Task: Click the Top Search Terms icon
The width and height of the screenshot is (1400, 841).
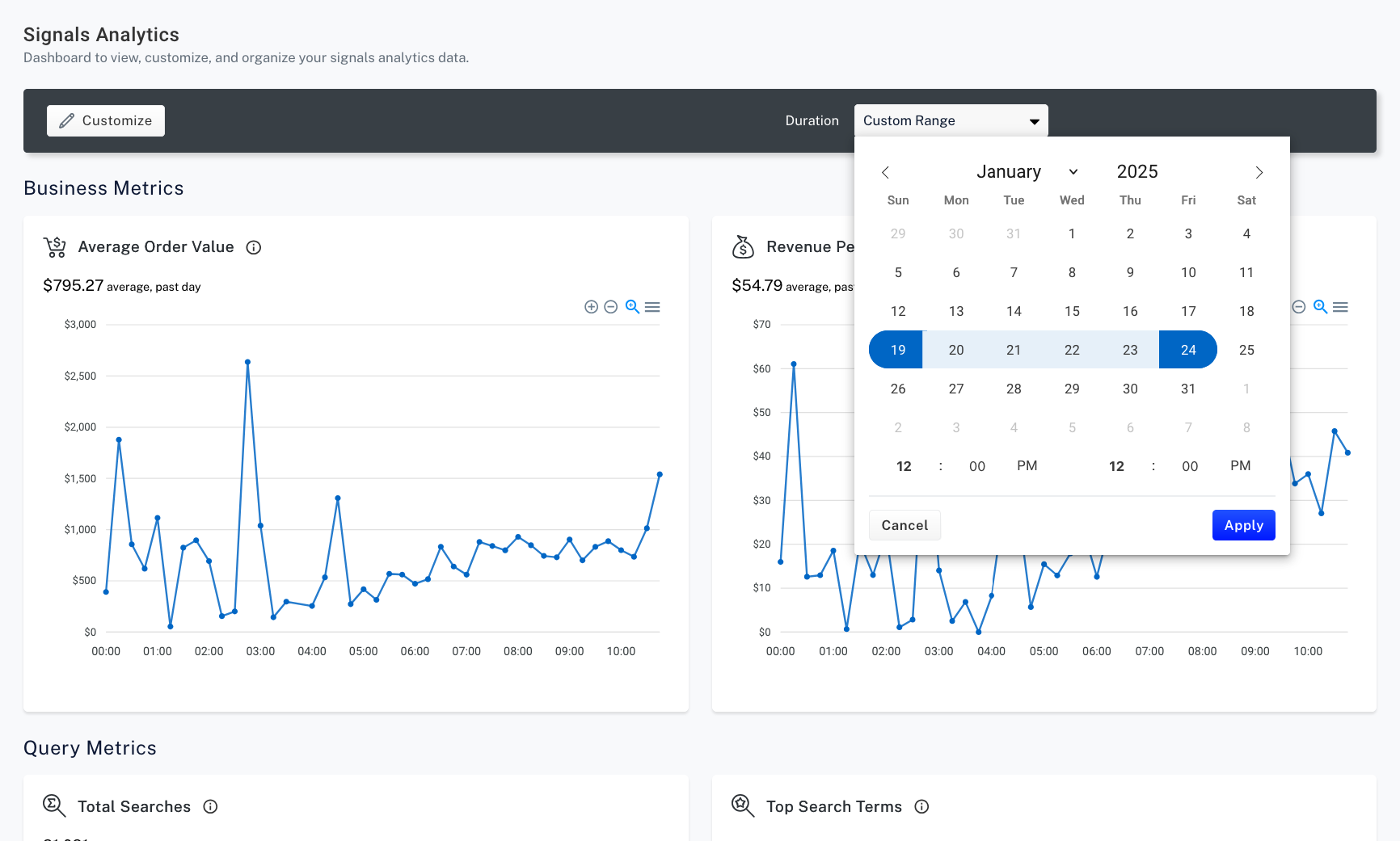Action: click(x=743, y=805)
